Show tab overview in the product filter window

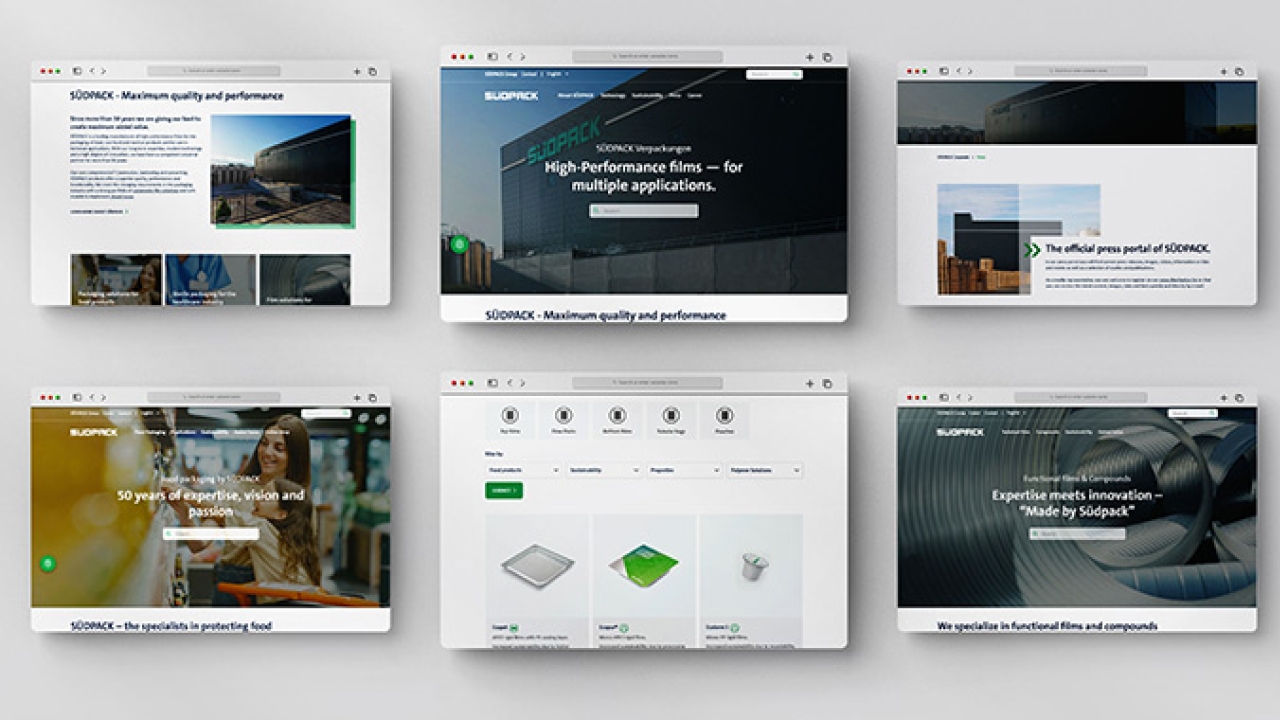(x=827, y=383)
